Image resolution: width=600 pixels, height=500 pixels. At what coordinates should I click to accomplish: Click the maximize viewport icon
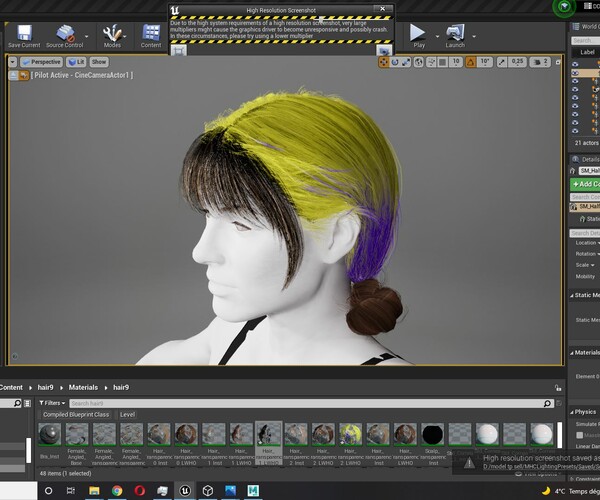click(558, 62)
